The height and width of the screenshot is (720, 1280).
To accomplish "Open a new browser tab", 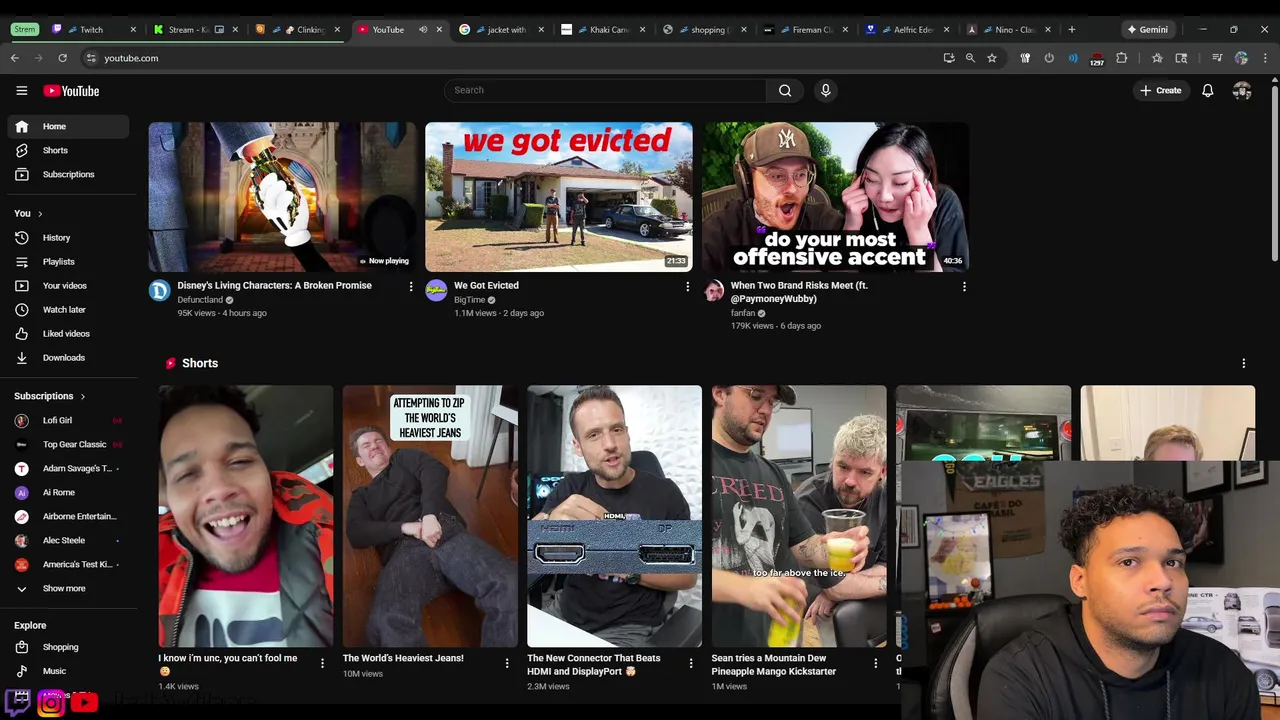I will pyautogui.click(x=1072, y=30).
